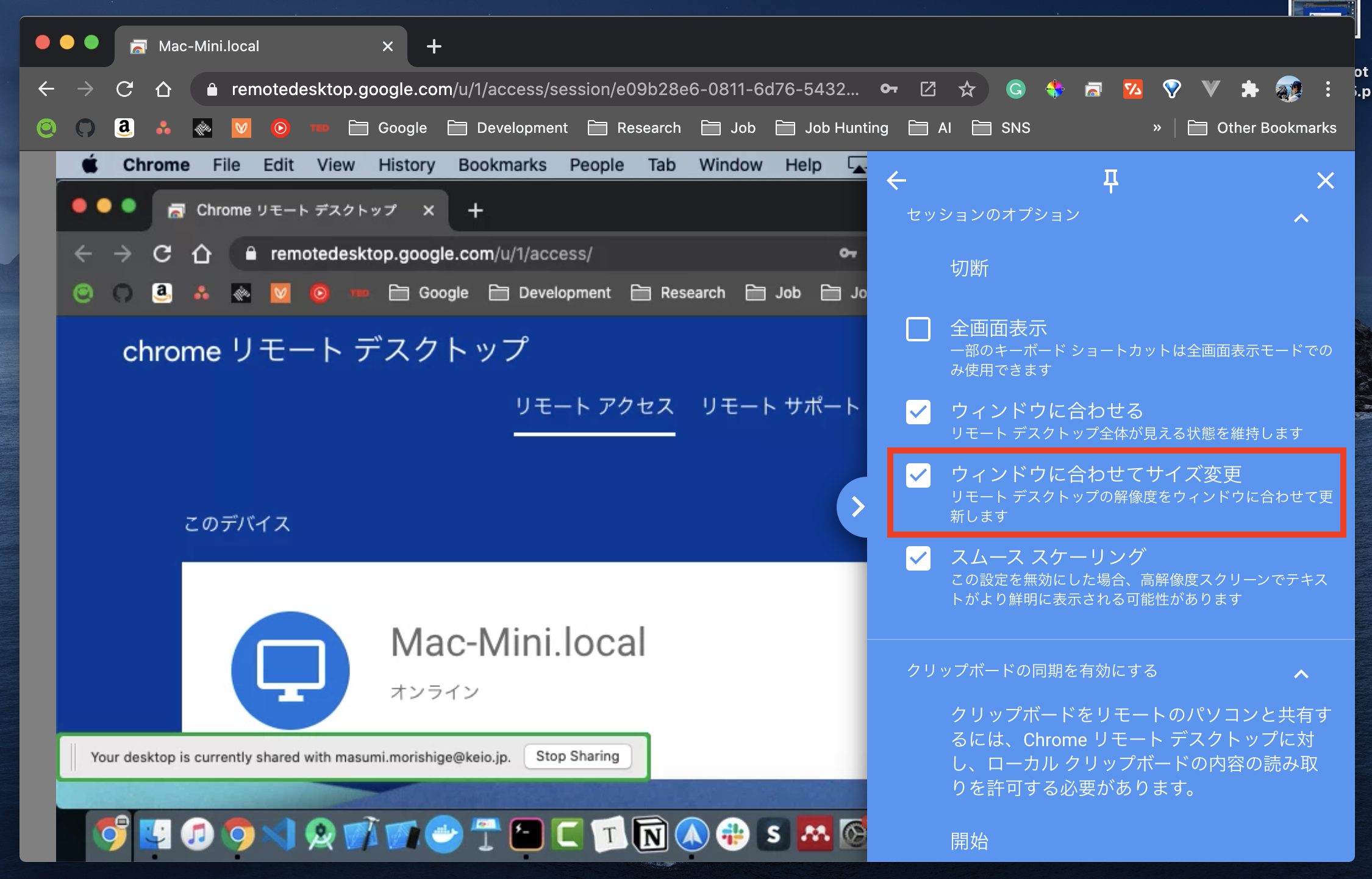Image resolution: width=1372 pixels, height=879 pixels.
Task: Open the gray V extension
Action: (x=1210, y=89)
